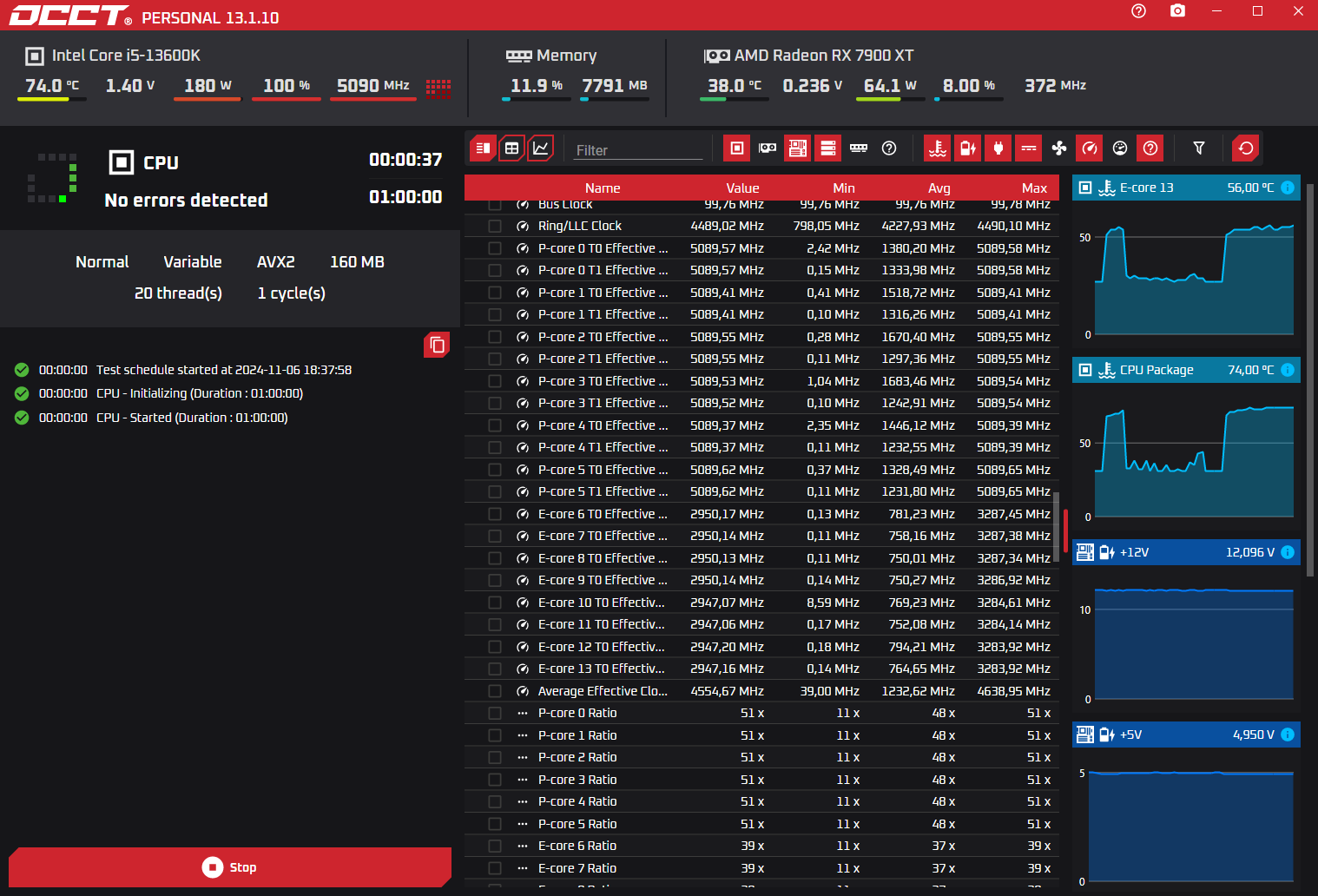Take a screenshot with the camera icon

pos(1177,11)
